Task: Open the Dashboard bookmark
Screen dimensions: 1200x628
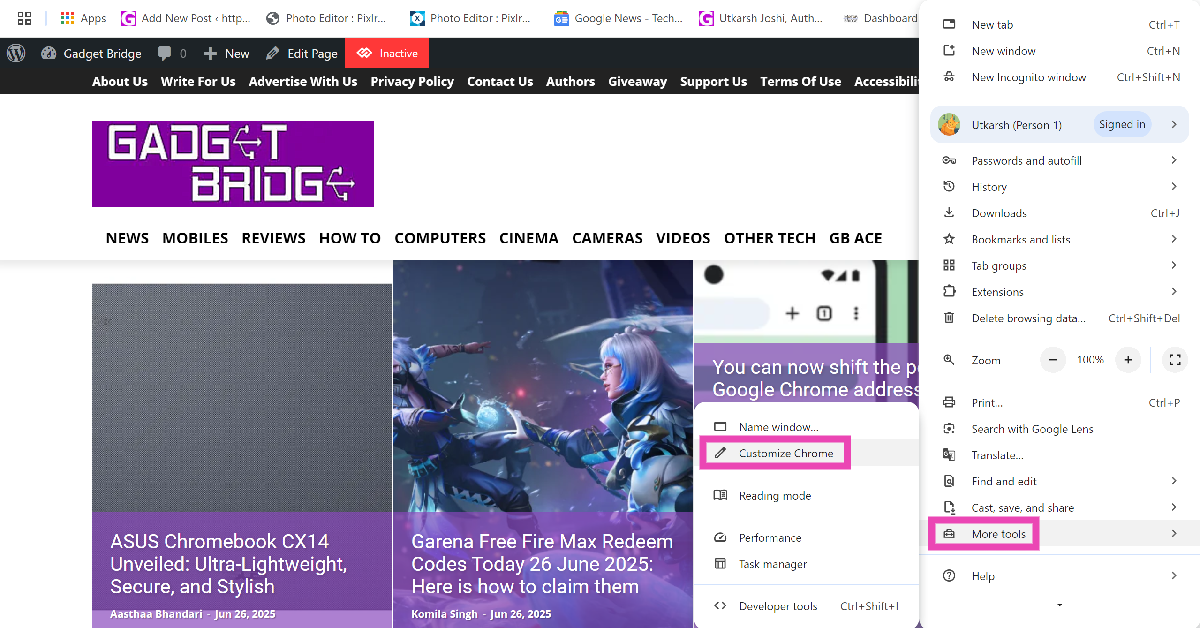Action: pos(880,18)
